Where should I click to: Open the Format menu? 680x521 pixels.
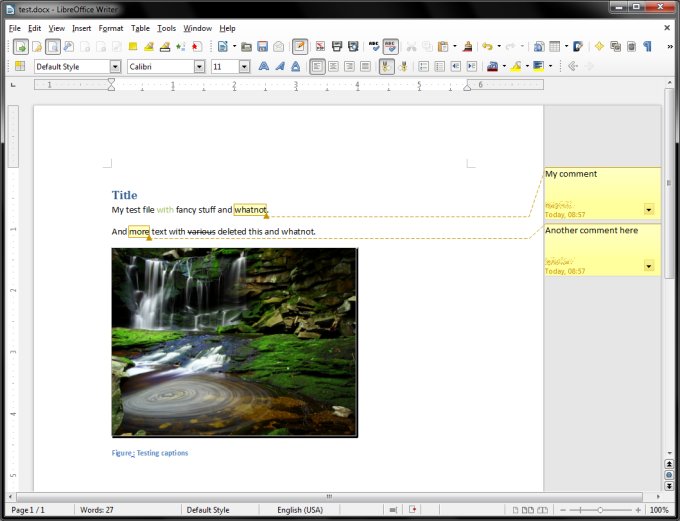pos(111,28)
